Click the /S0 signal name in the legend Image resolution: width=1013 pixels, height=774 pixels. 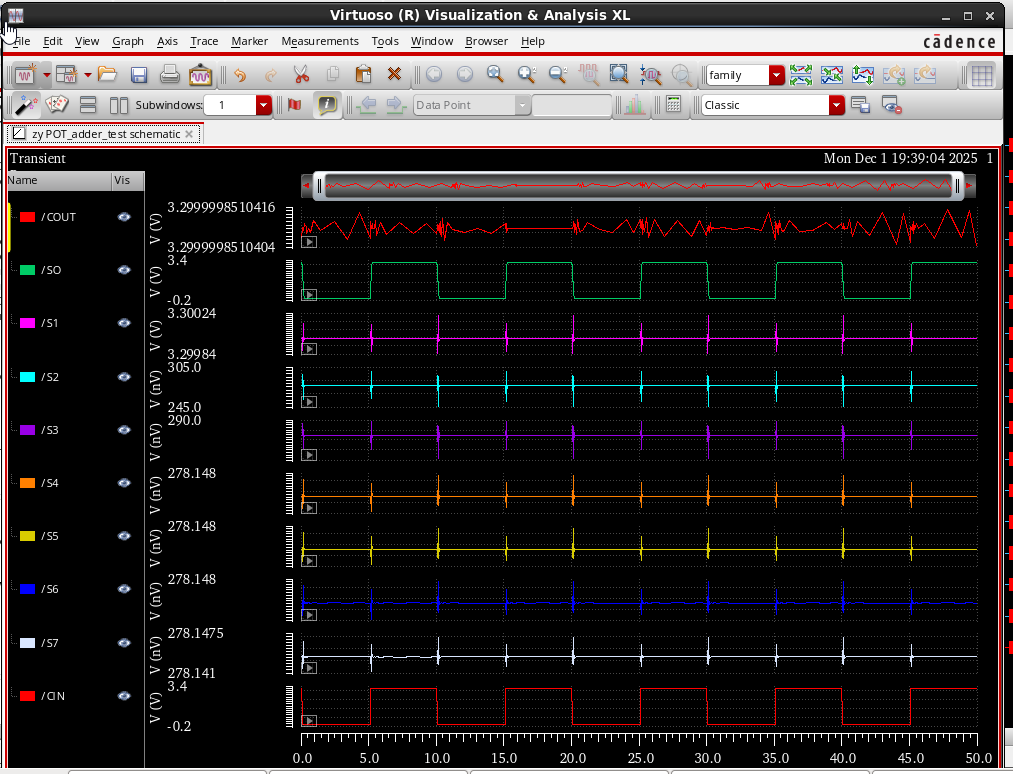pyautogui.click(x=52, y=270)
